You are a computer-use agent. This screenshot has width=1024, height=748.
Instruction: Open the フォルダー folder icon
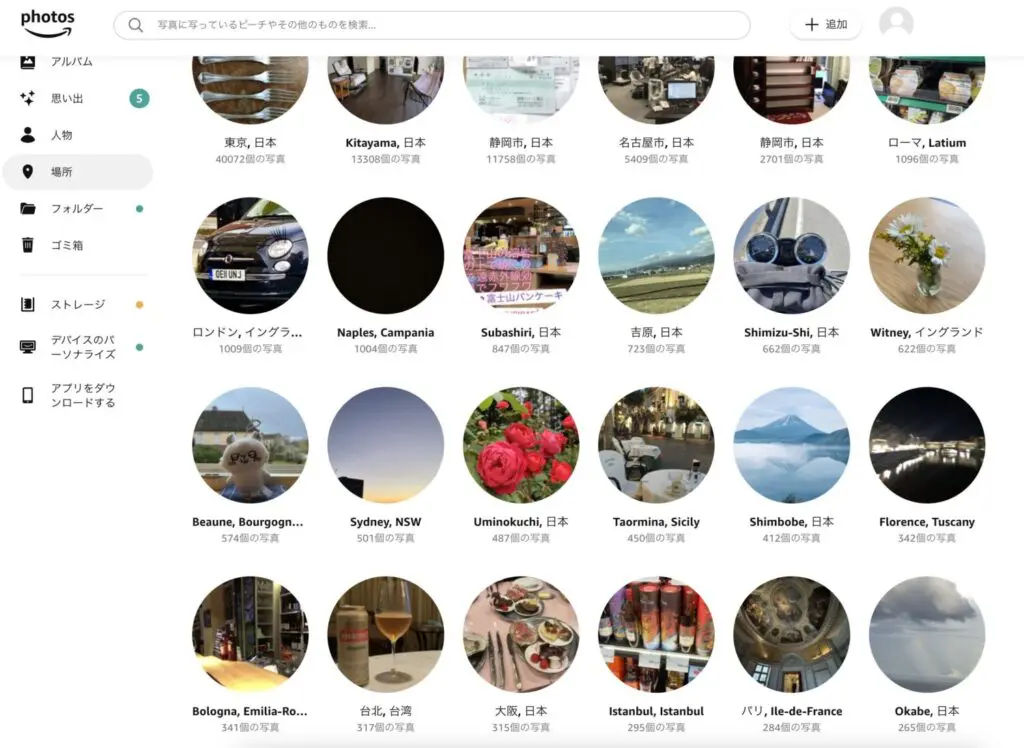pyautogui.click(x=27, y=208)
